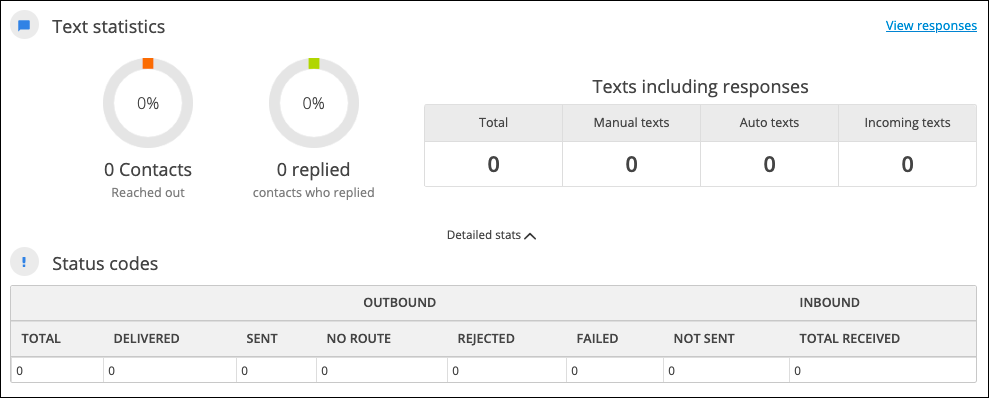Open the View responses link
Screen dimensions: 989x398
pos(931,25)
